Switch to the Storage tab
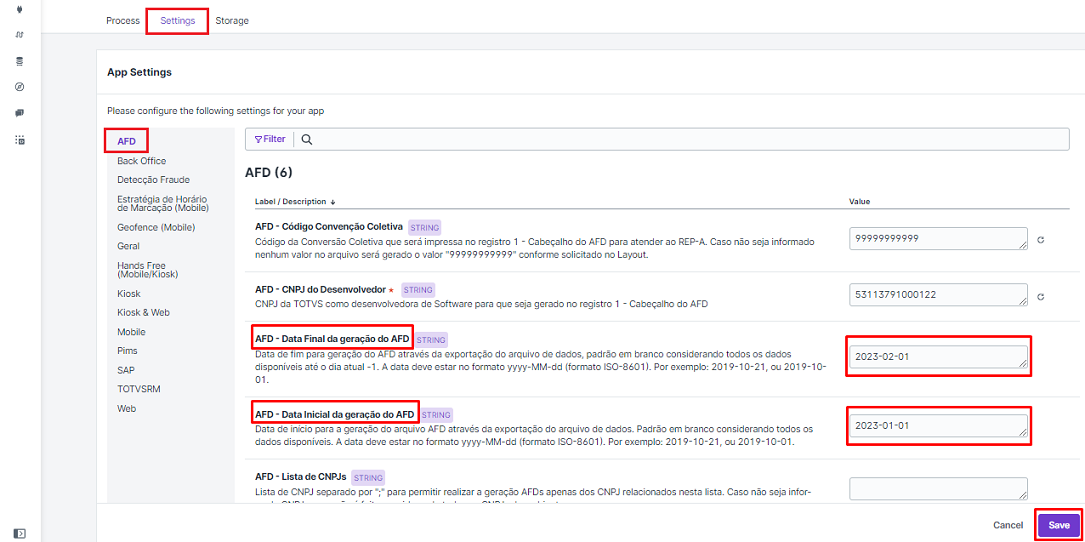 click(x=232, y=21)
